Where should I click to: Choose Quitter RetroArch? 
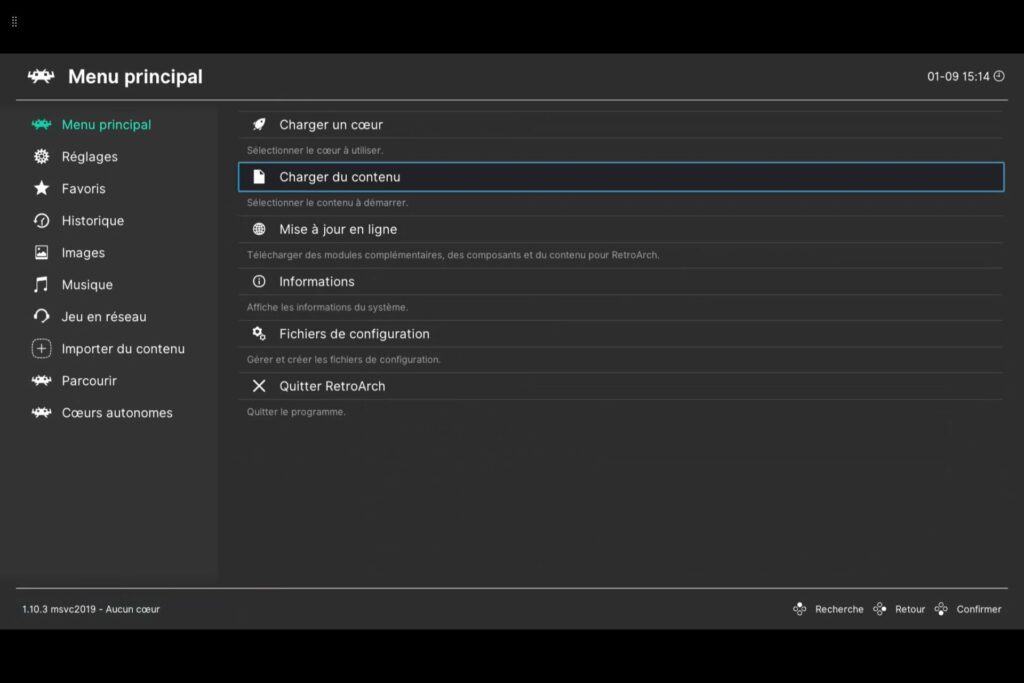(x=620, y=386)
